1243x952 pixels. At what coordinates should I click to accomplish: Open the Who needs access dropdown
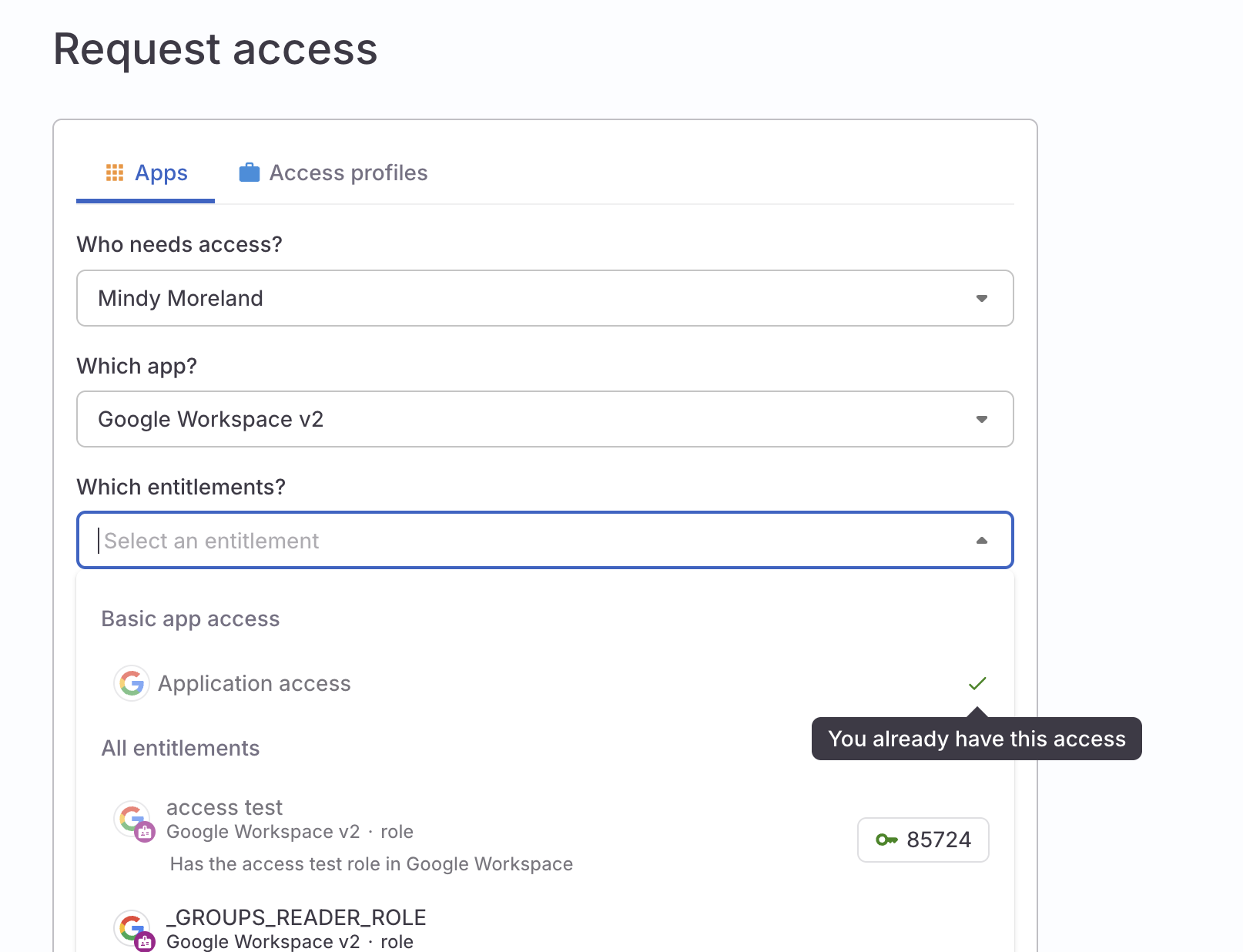[x=980, y=299]
